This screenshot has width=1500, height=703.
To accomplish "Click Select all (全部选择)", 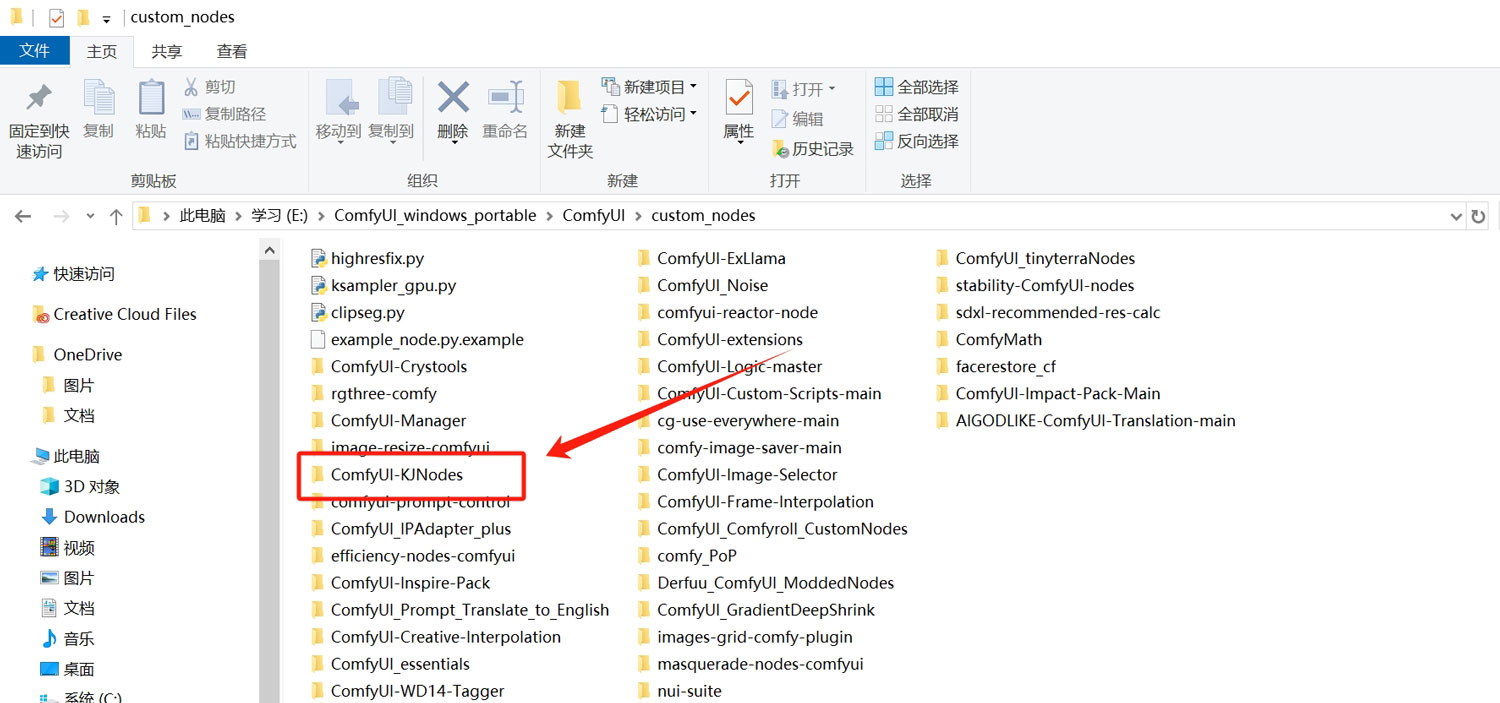I will 917,87.
